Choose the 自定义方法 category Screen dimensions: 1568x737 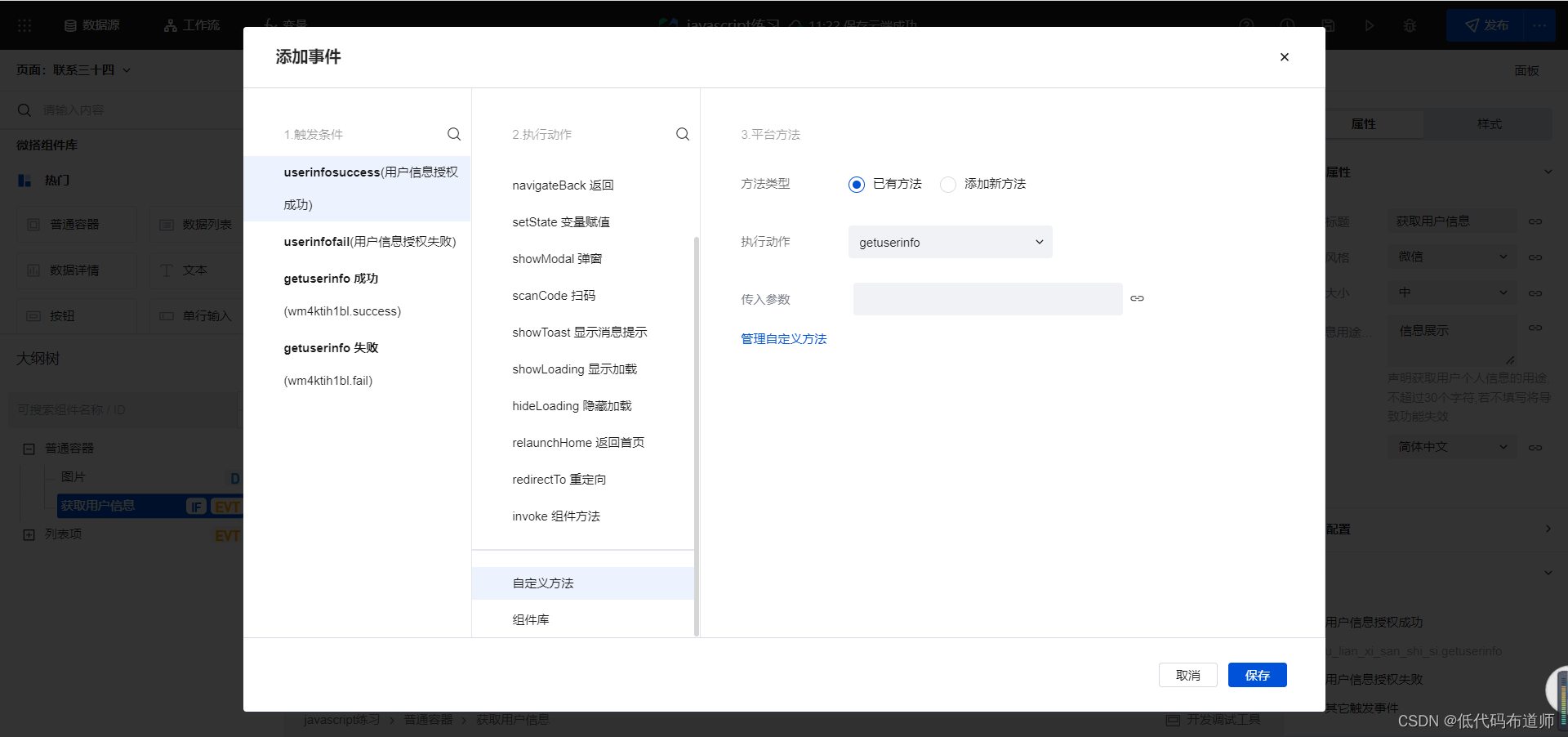pos(543,583)
